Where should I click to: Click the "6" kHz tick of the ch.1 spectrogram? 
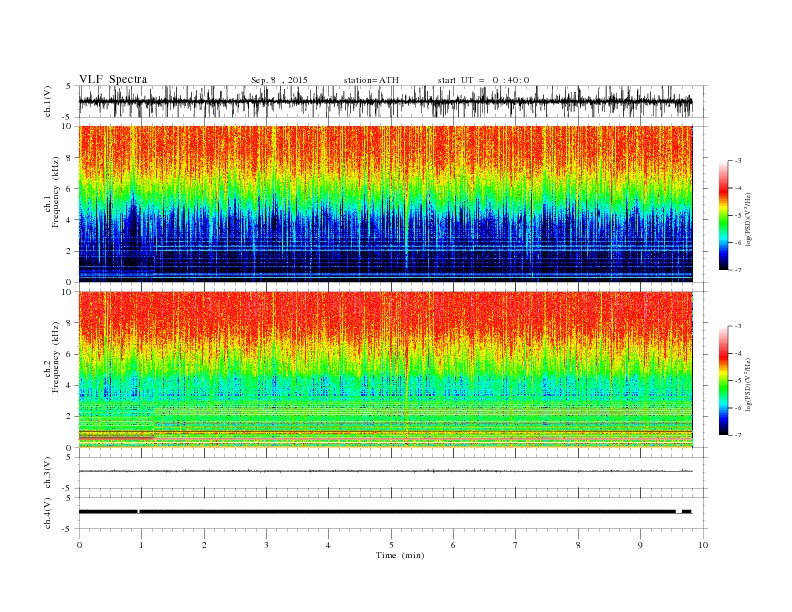70,189
